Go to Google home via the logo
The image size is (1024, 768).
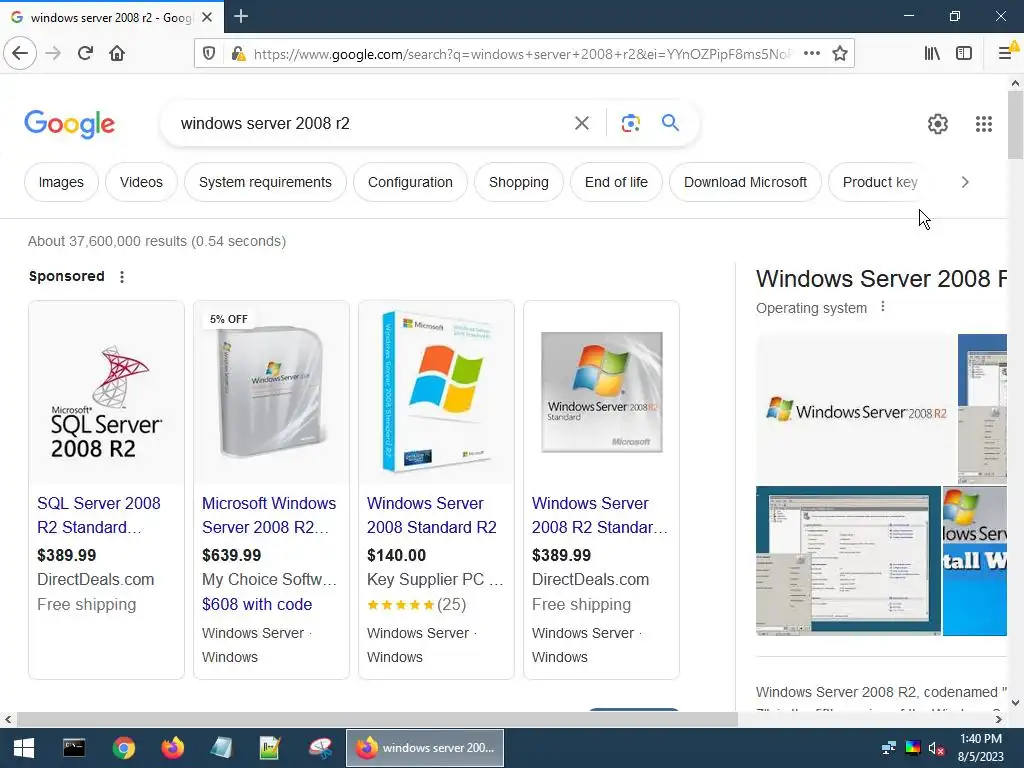point(69,124)
